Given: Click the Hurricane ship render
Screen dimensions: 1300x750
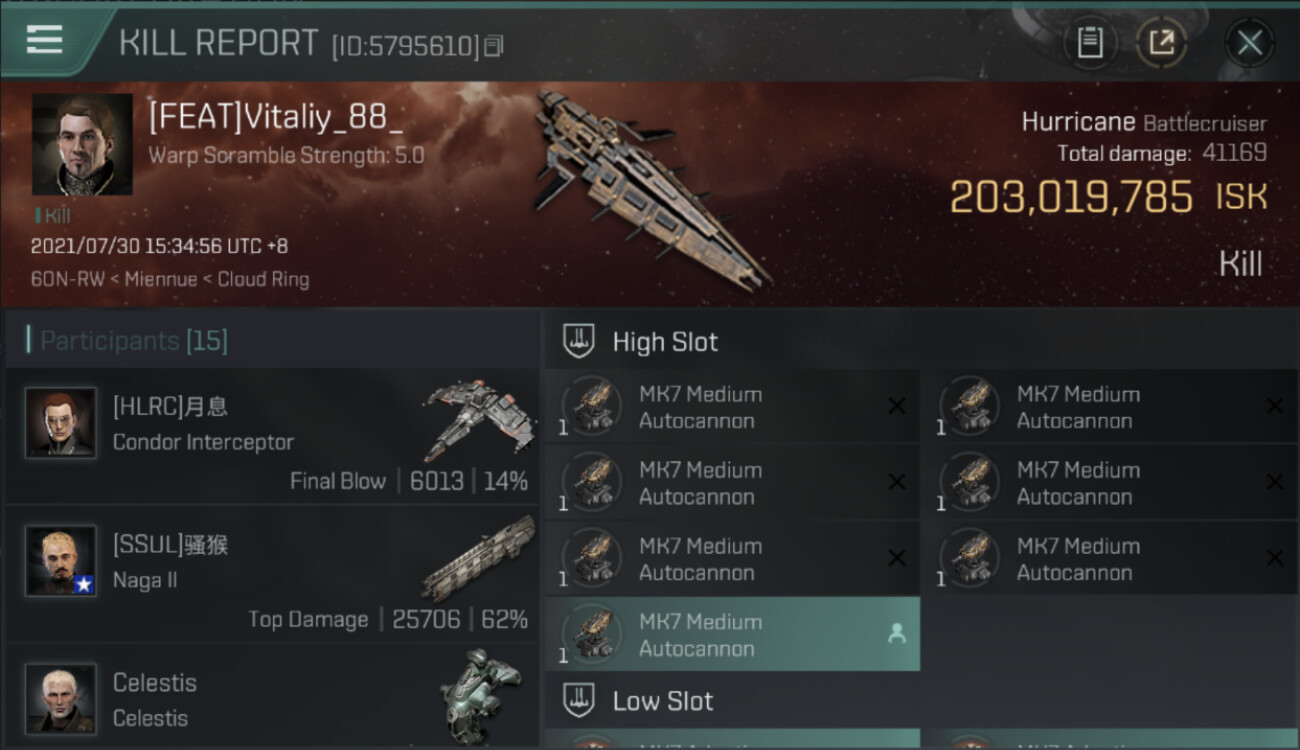Looking at the screenshot, I should (x=650, y=185).
